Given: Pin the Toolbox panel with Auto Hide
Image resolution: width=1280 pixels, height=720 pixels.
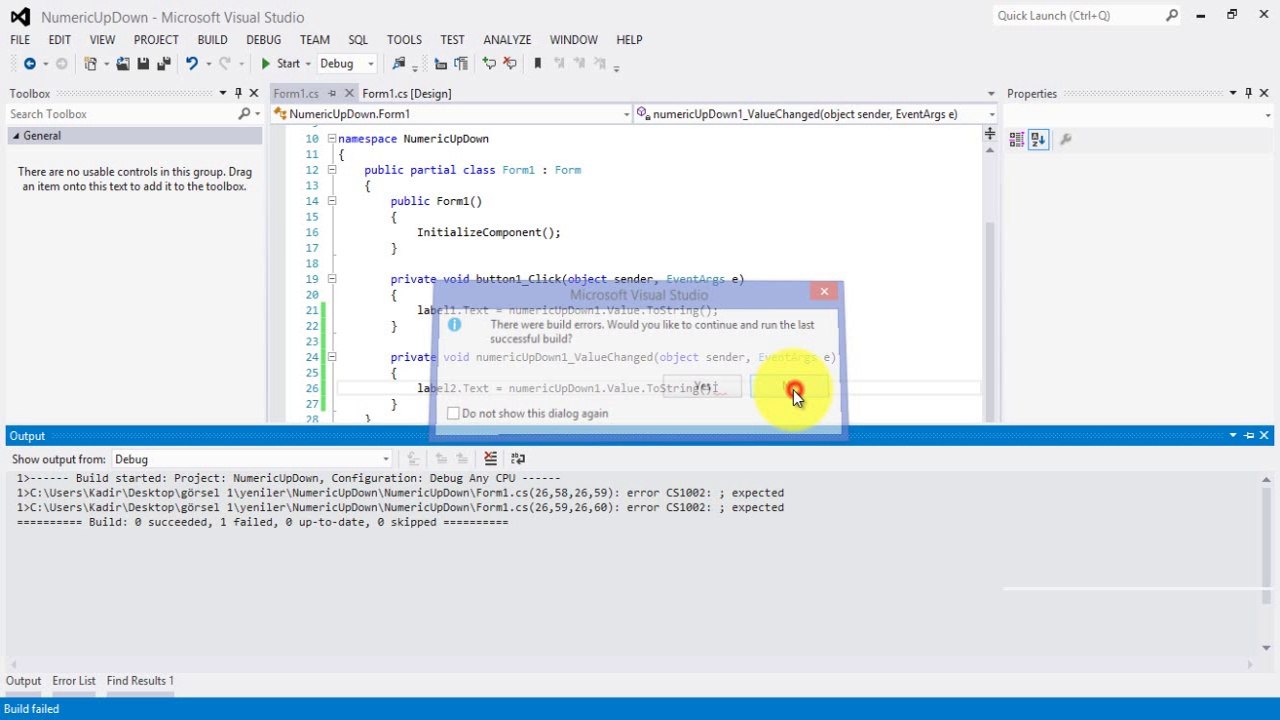Looking at the screenshot, I should pos(239,93).
